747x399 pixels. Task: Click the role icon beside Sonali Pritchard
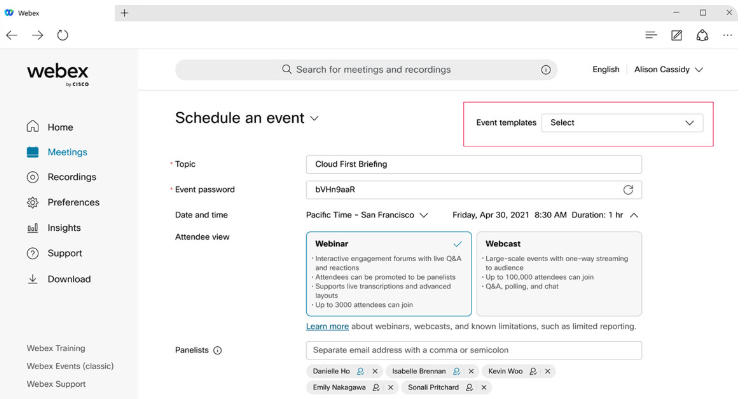coord(469,388)
